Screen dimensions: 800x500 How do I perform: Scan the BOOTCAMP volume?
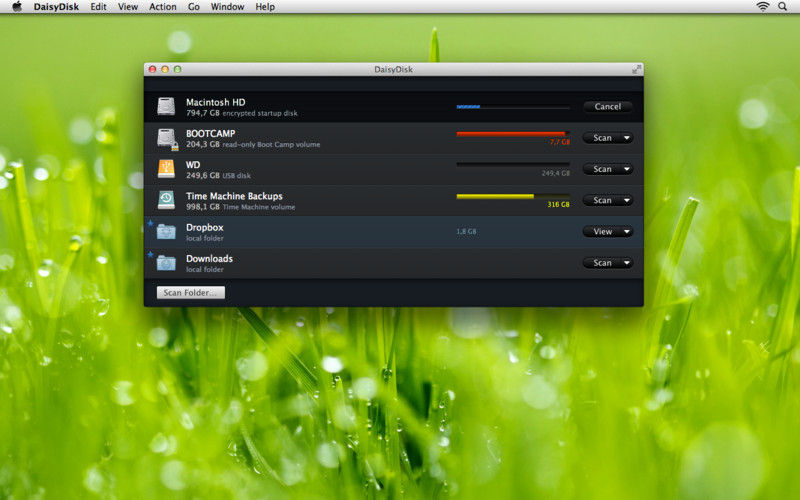coord(602,138)
